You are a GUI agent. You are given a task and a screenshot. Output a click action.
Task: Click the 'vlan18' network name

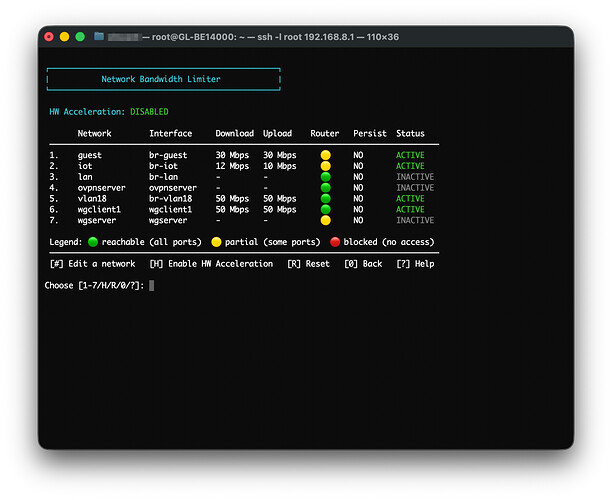[x=92, y=199]
